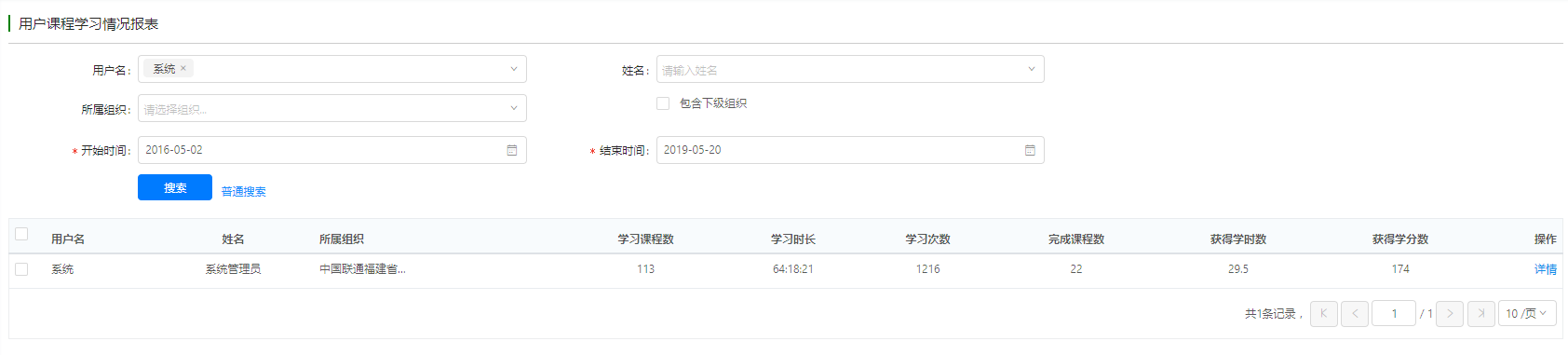The height and width of the screenshot is (355, 1568).
Task: Open the 所属组织 selection dropdown
Action: pos(332,108)
